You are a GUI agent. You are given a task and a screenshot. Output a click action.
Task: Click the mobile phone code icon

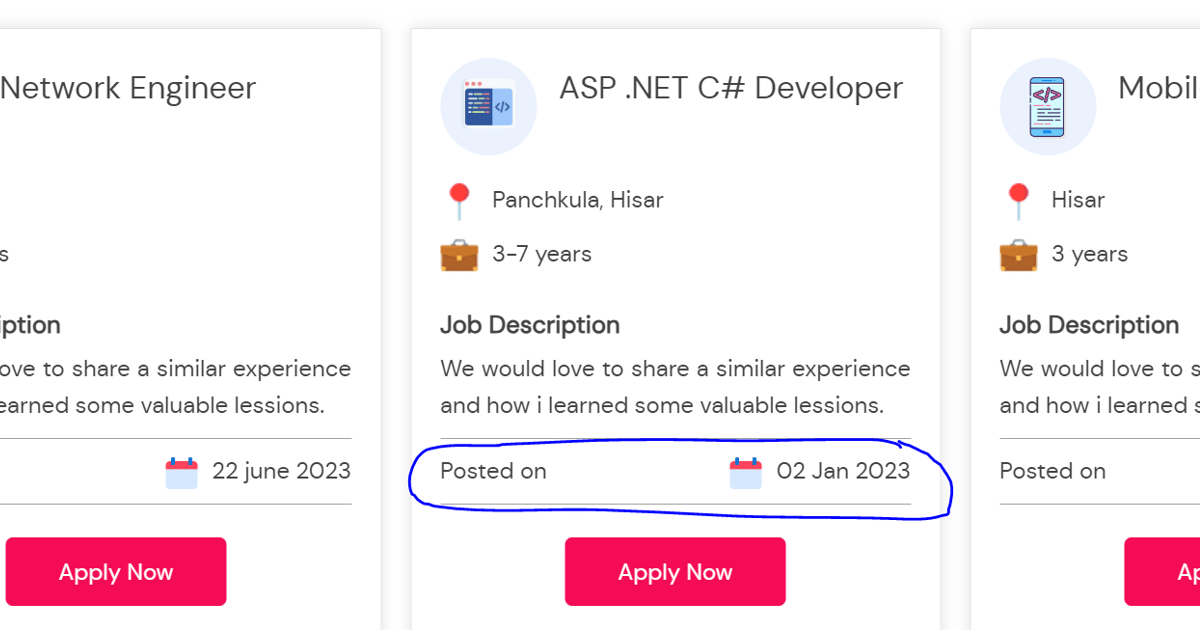[x=1047, y=106]
